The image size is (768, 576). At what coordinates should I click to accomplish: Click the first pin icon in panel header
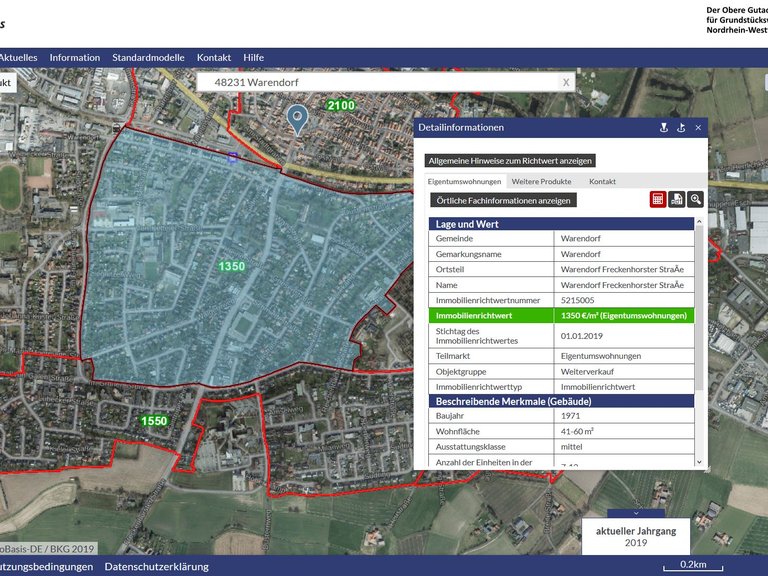point(662,128)
